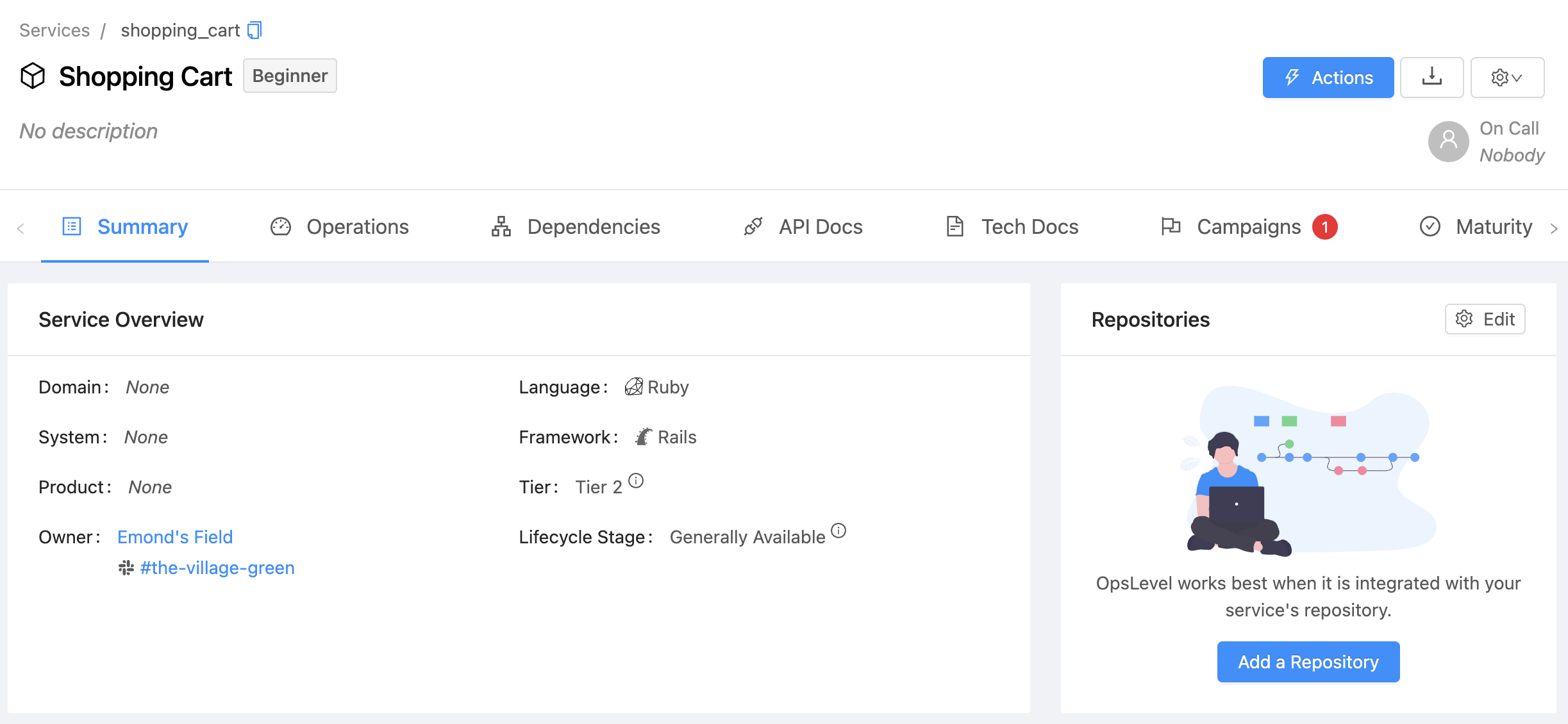Switch to the Summary tab
The image size is (1568, 724).
coord(125,227)
